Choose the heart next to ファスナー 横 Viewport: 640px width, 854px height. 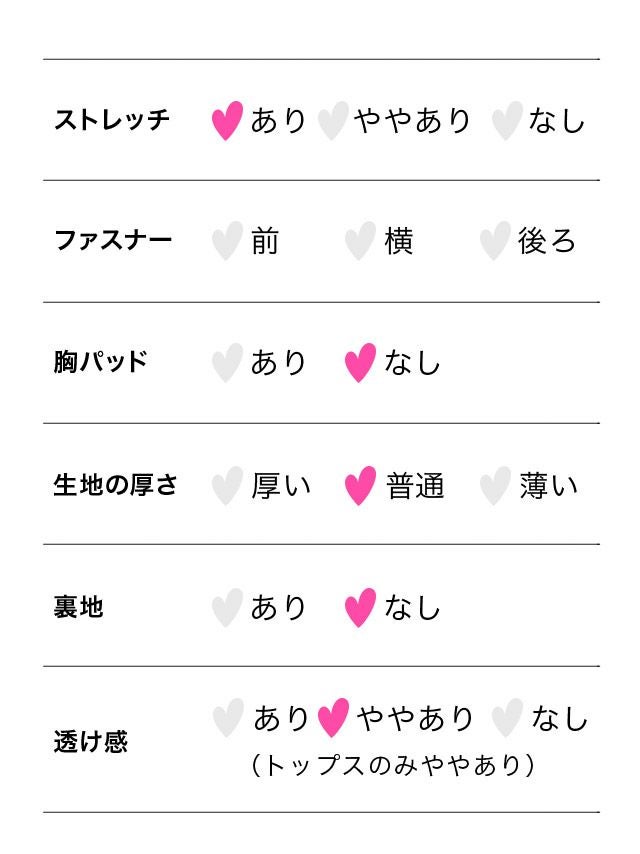(360, 241)
